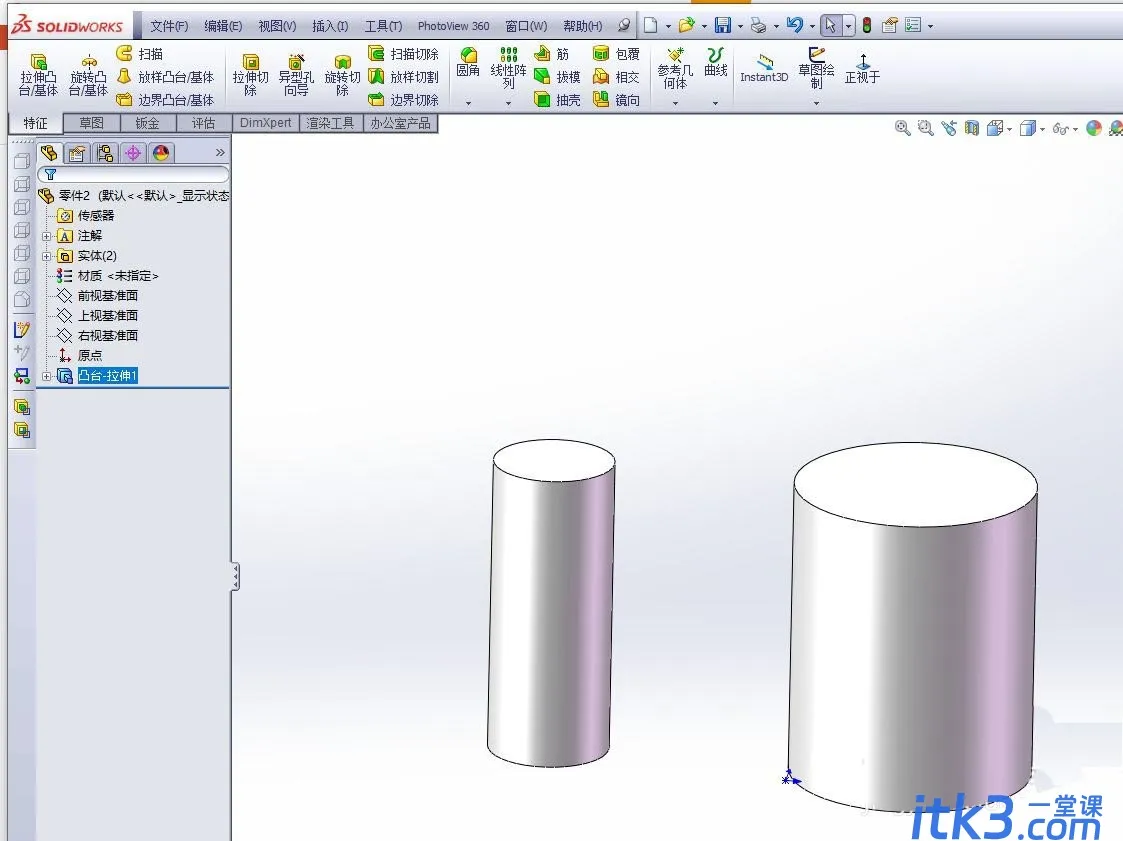
Task: Select the 旋转切除 revolved cut tool
Action: point(342,75)
